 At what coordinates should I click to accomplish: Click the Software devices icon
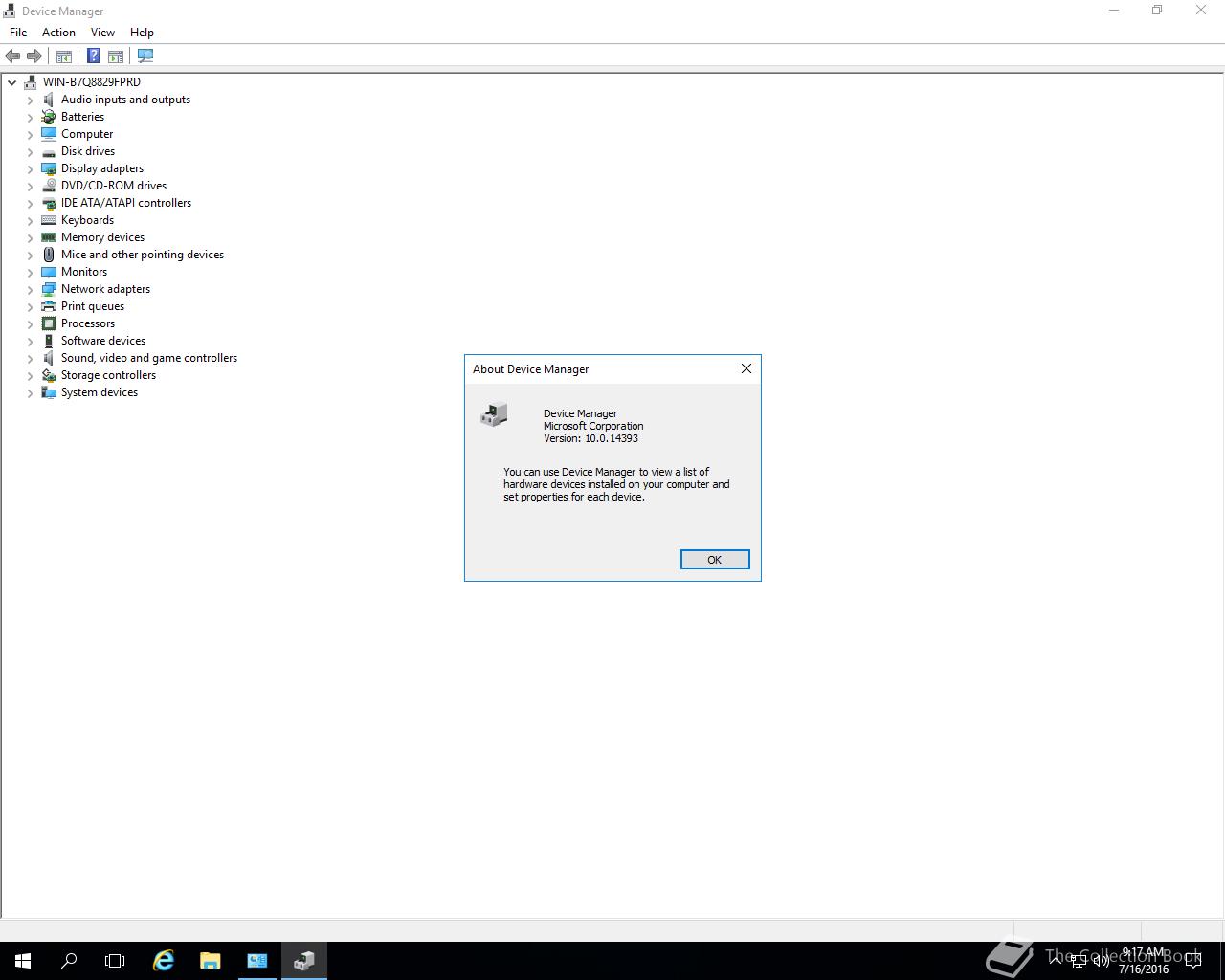pyautogui.click(x=49, y=341)
